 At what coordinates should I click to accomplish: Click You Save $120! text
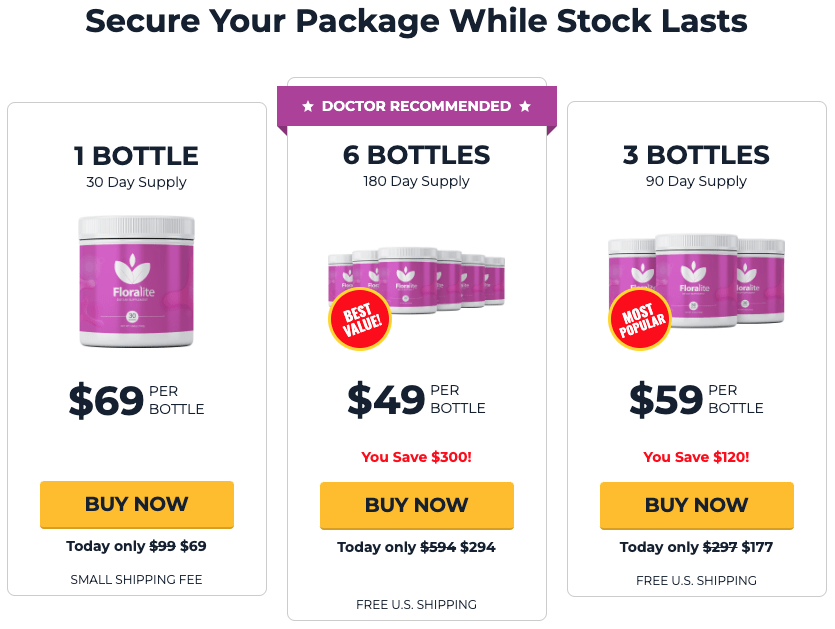(x=697, y=457)
